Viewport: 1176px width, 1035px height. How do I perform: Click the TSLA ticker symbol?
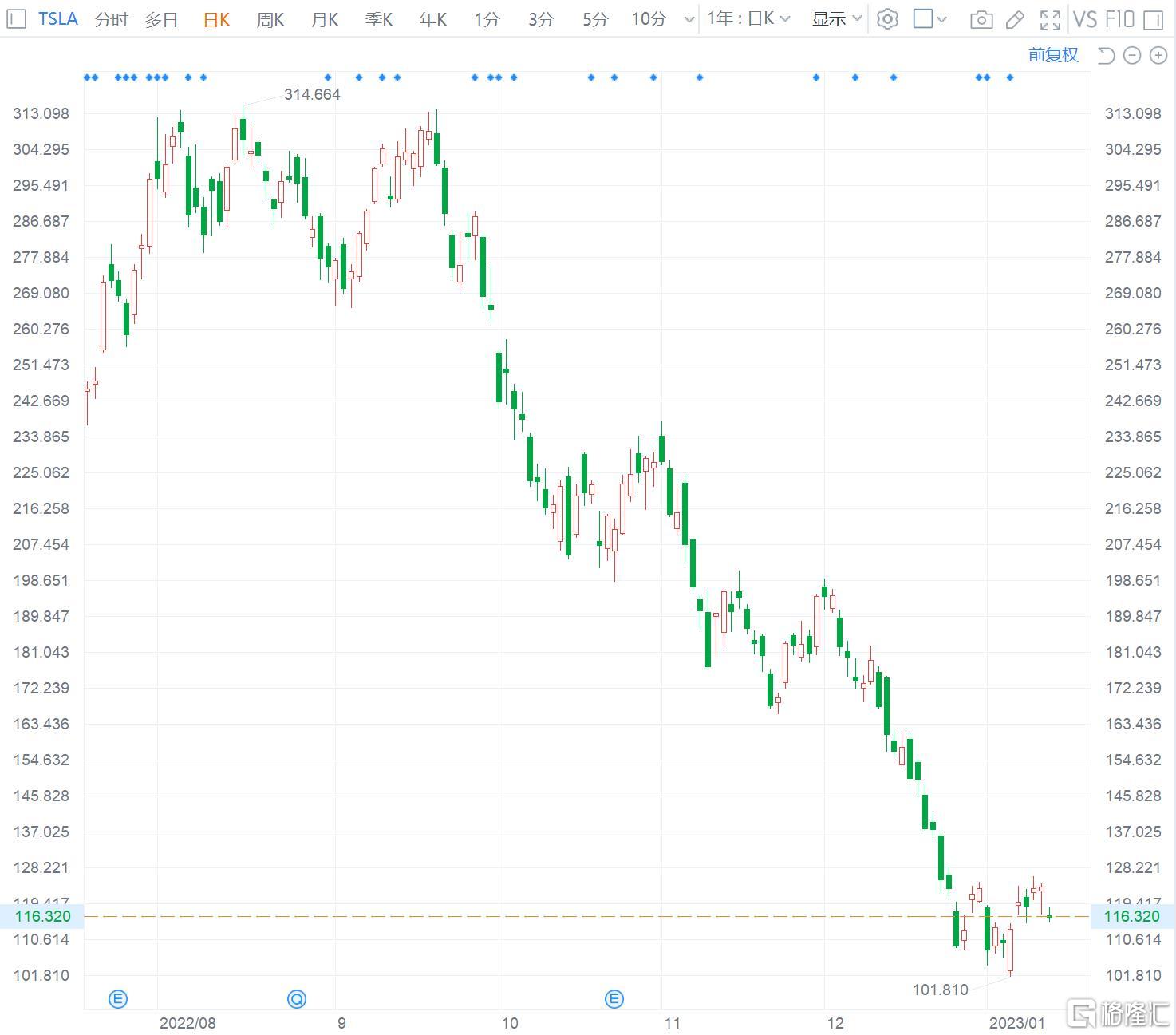[x=58, y=18]
